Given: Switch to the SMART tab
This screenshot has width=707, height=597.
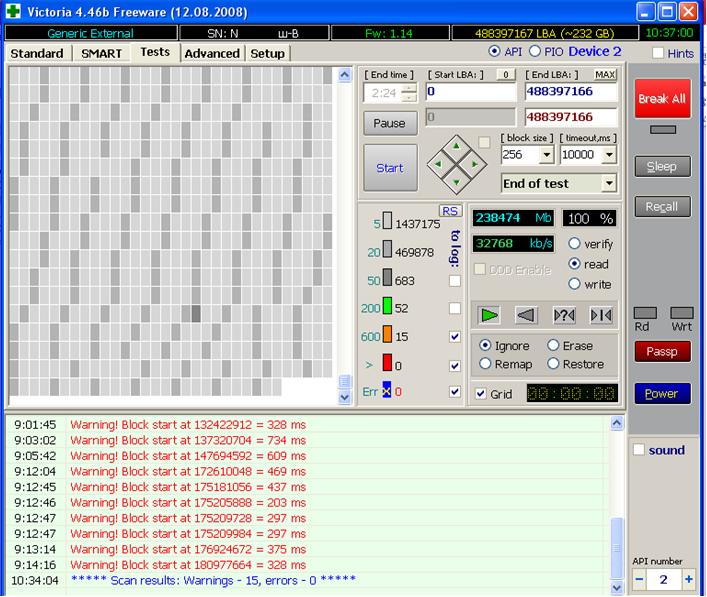Looking at the screenshot, I should [101, 53].
